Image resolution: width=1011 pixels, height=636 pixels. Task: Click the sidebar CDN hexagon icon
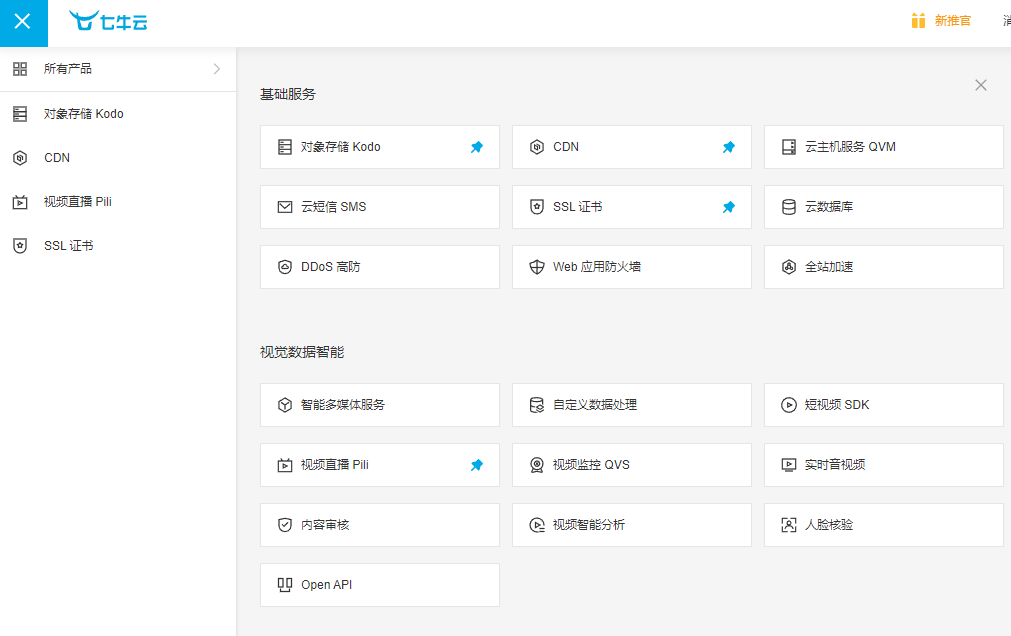[20, 157]
